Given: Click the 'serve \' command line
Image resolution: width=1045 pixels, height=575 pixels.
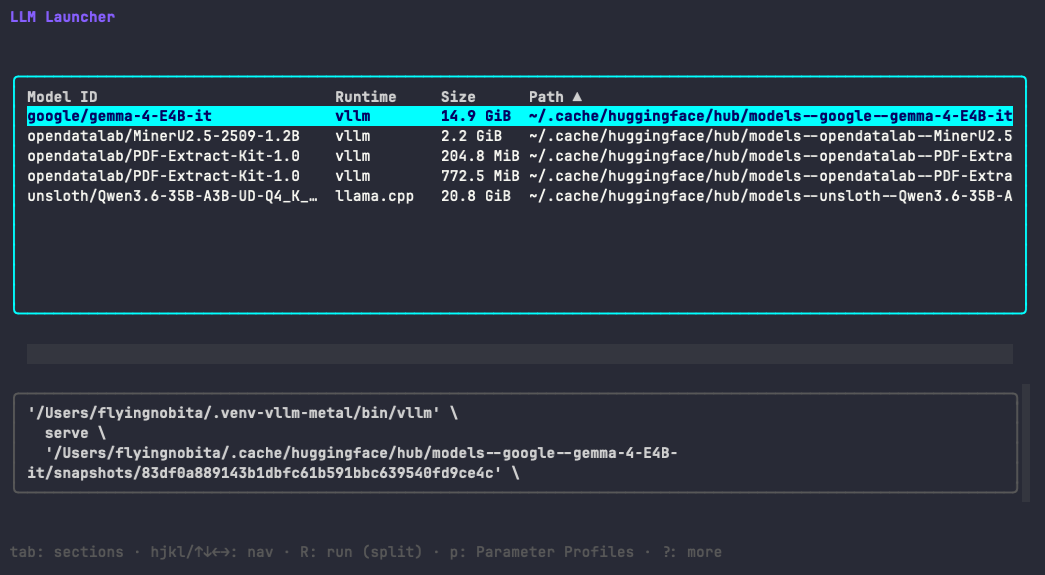Looking at the screenshot, I should click(x=75, y=433).
